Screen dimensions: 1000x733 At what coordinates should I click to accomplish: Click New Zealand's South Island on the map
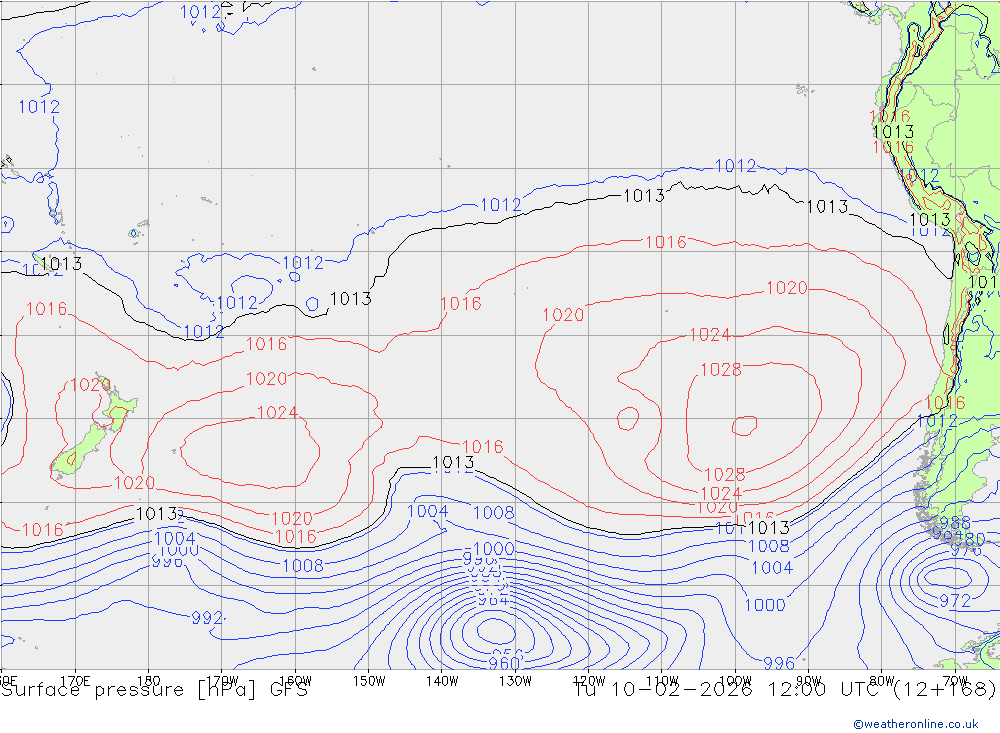click(81, 450)
